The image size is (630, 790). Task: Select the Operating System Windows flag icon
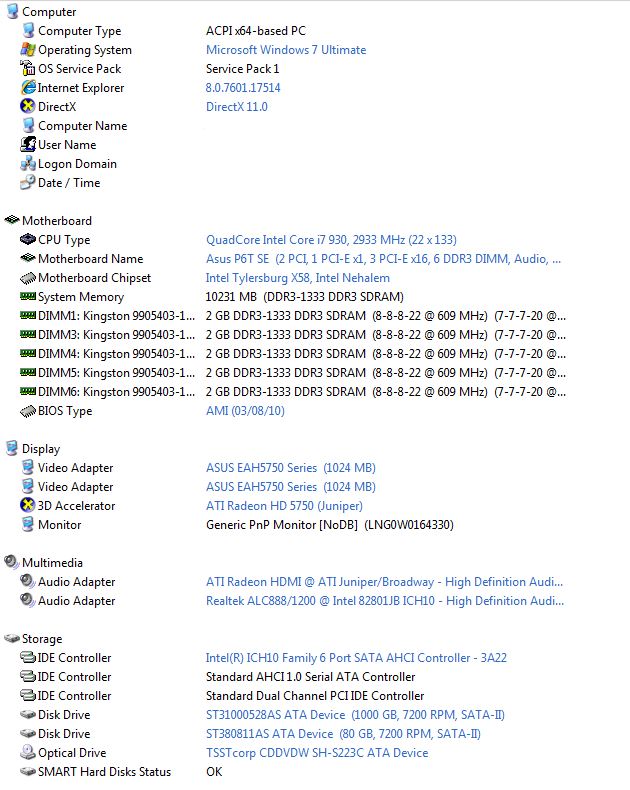tap(28, 49)
